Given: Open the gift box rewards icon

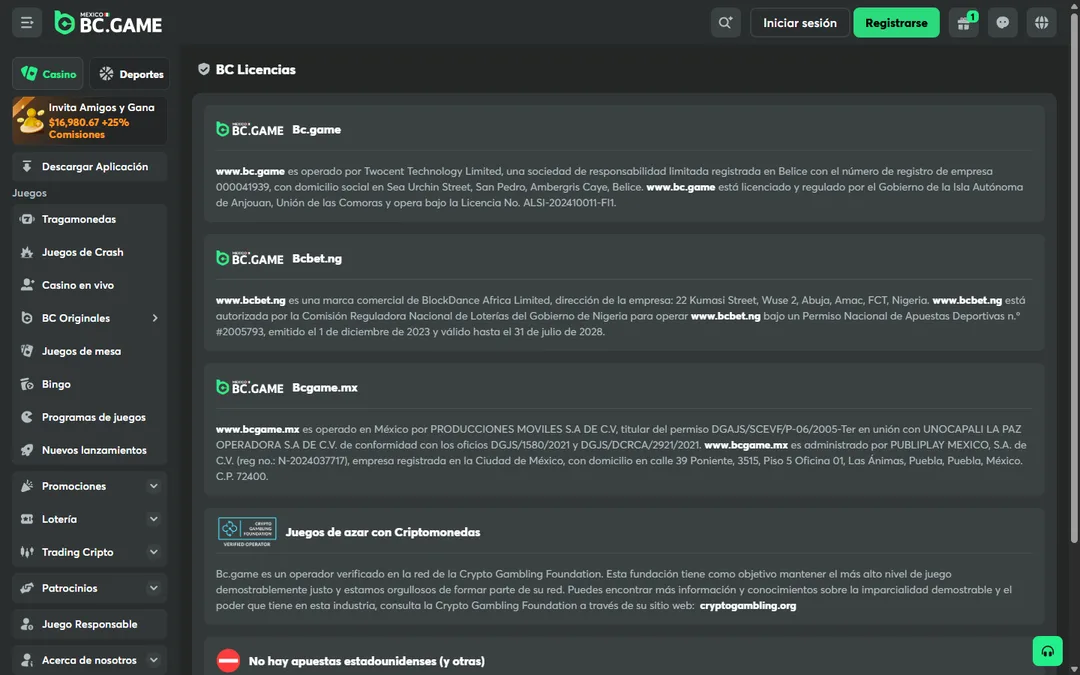Looking at the screenshot, I should coord(964,23).
